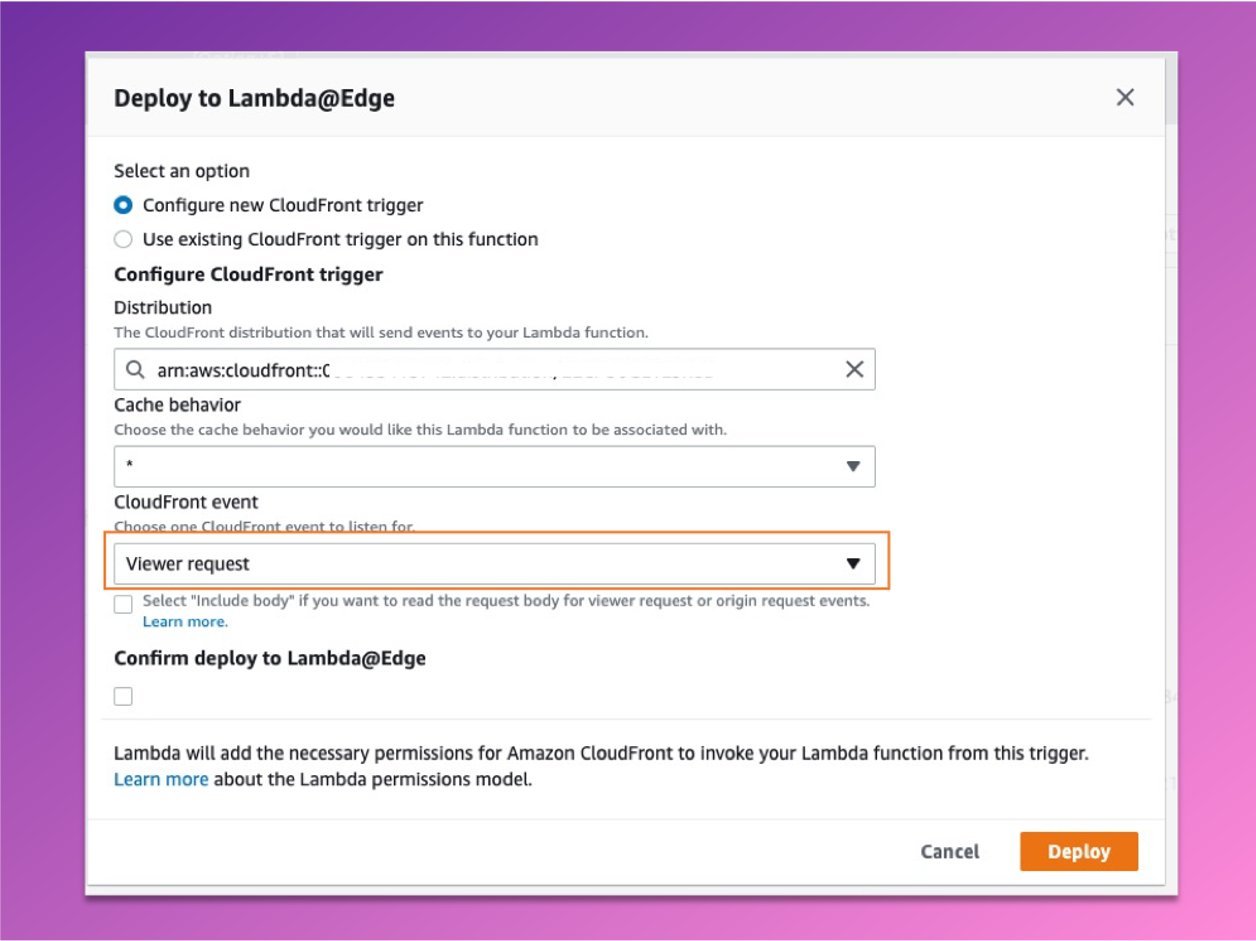Click the magnifier search icon in Distribution field
1256x941 pixels.
click(x=135, y=369)
